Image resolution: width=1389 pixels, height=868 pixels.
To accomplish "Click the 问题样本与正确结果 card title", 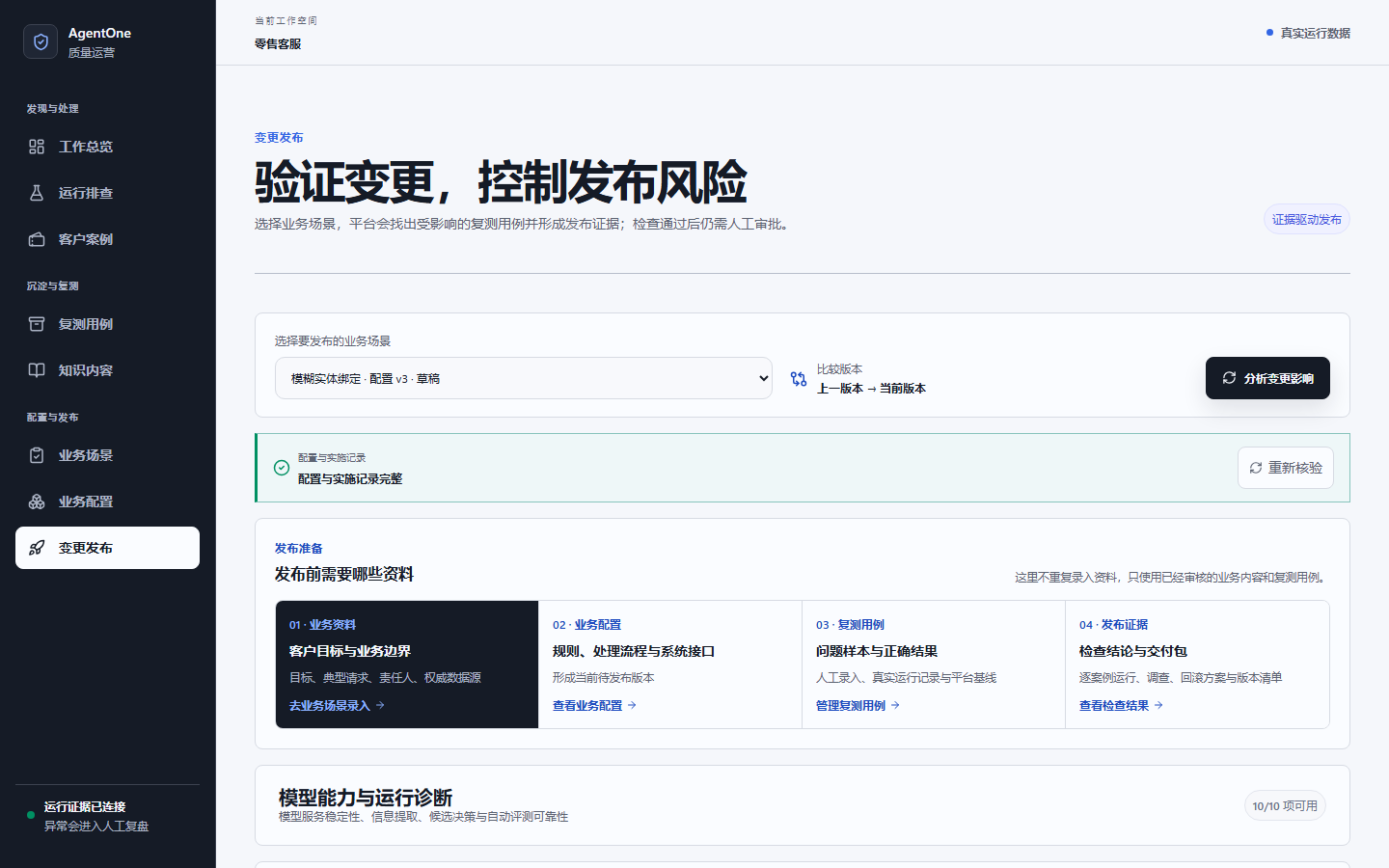I will (x=877, y=651).
